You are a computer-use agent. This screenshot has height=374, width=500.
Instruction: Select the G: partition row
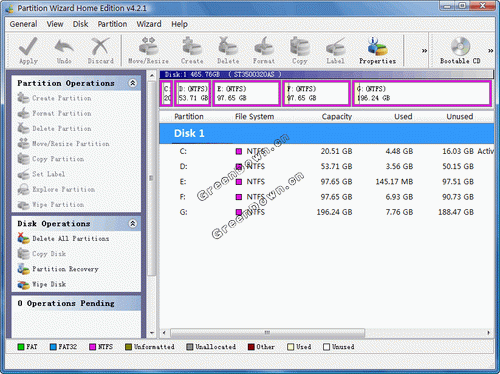tap(327, 212)
